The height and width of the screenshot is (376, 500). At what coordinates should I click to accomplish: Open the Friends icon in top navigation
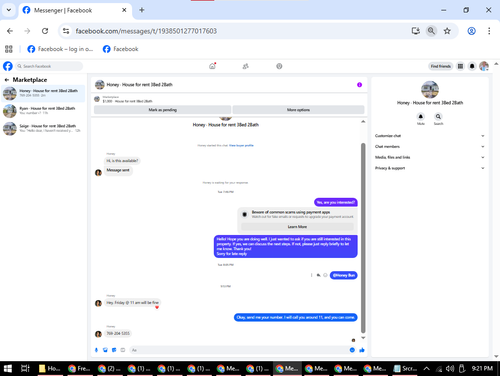[x=246, y=66]
